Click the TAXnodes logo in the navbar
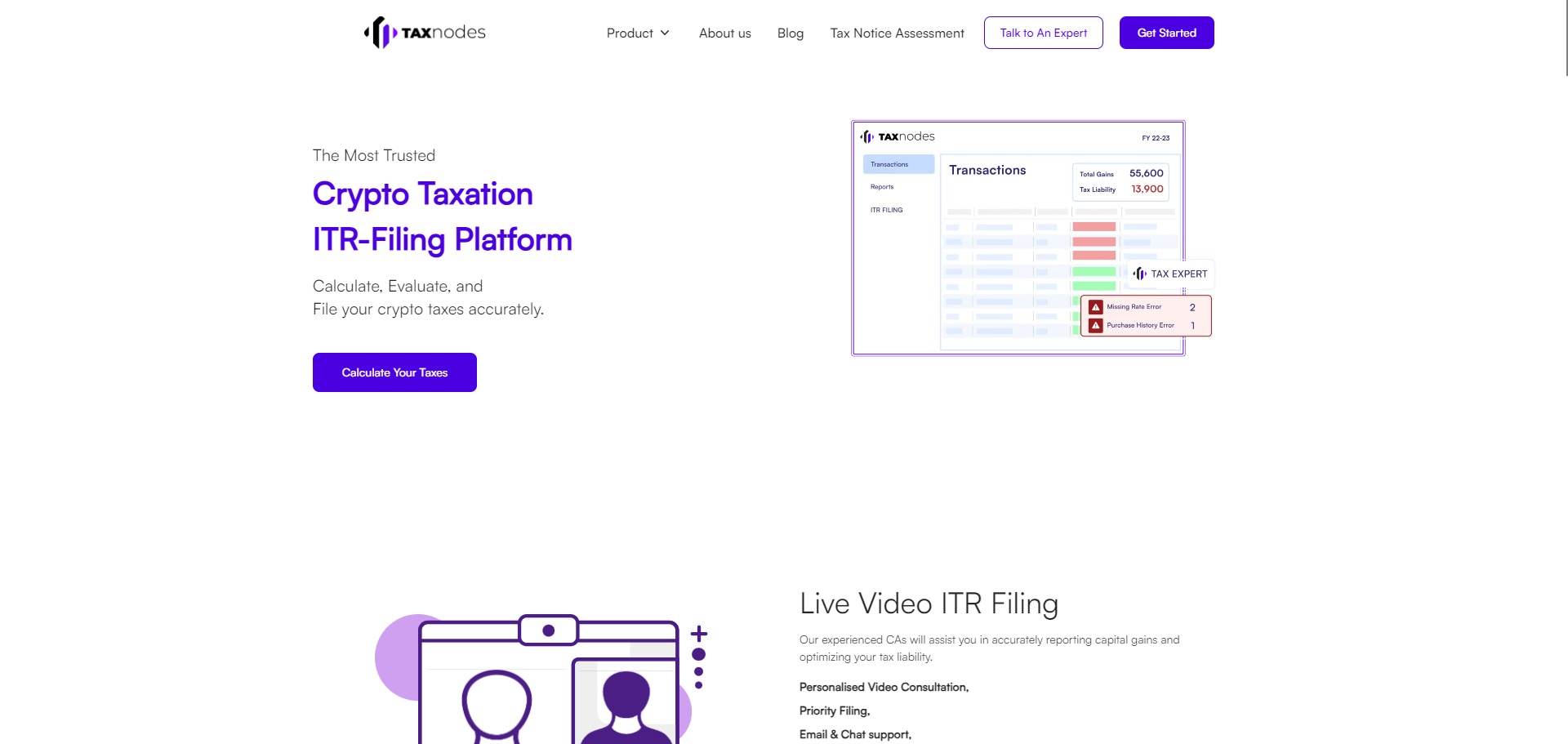This screenshot has width=1568, height=744. pyautogui.click(x=423, y=33)
